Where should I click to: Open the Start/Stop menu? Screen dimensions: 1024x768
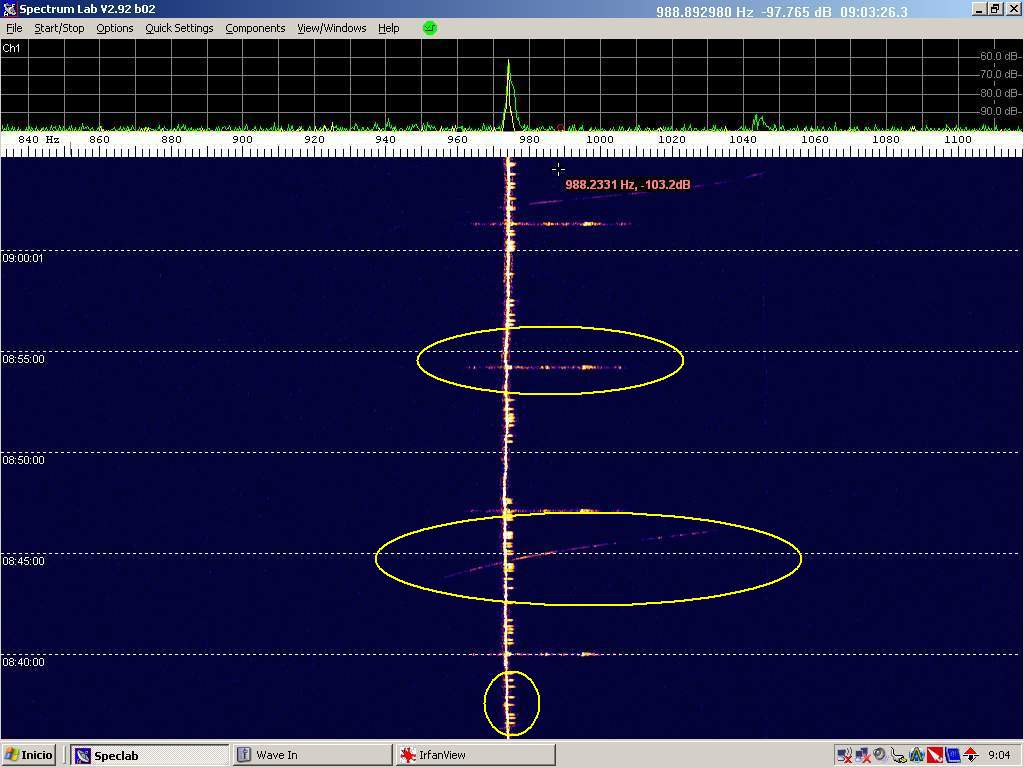click(x=59, y=28)
